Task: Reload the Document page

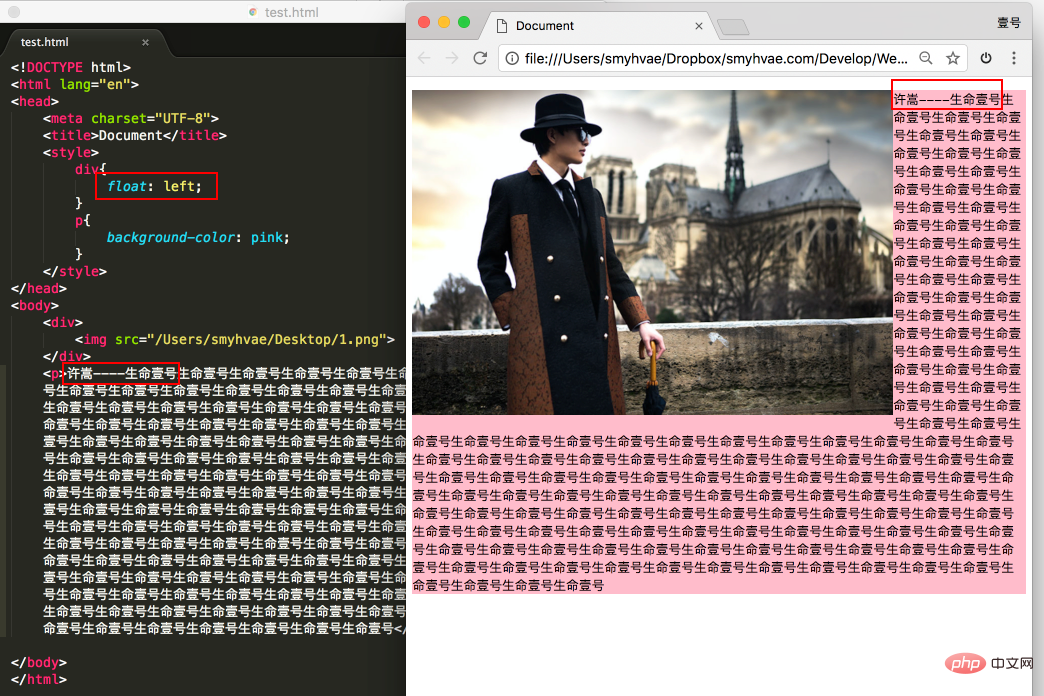Action: tap(480, 58)
